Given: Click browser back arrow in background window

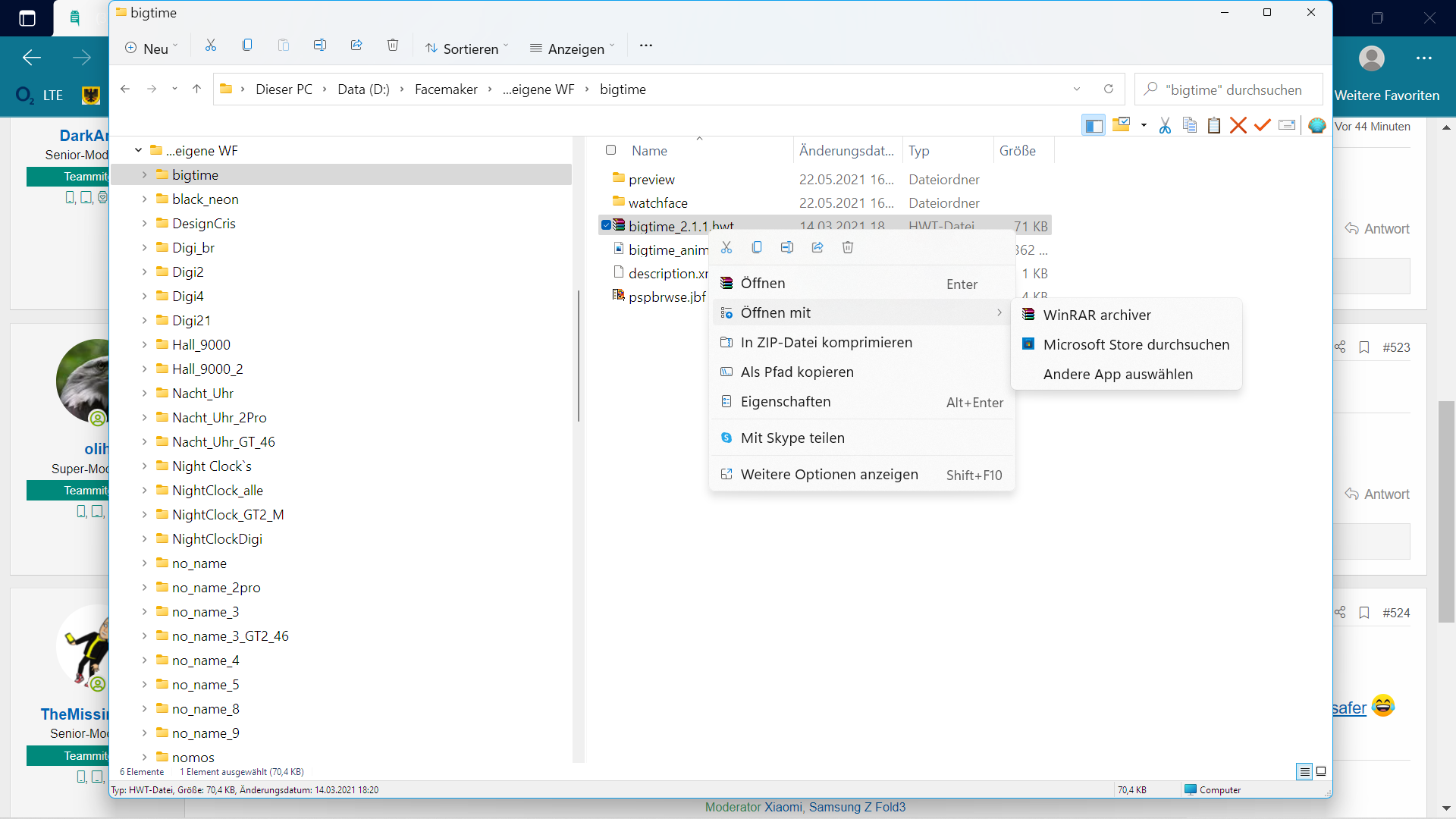Looking at the screenshot, I should (x=32, y=57).
